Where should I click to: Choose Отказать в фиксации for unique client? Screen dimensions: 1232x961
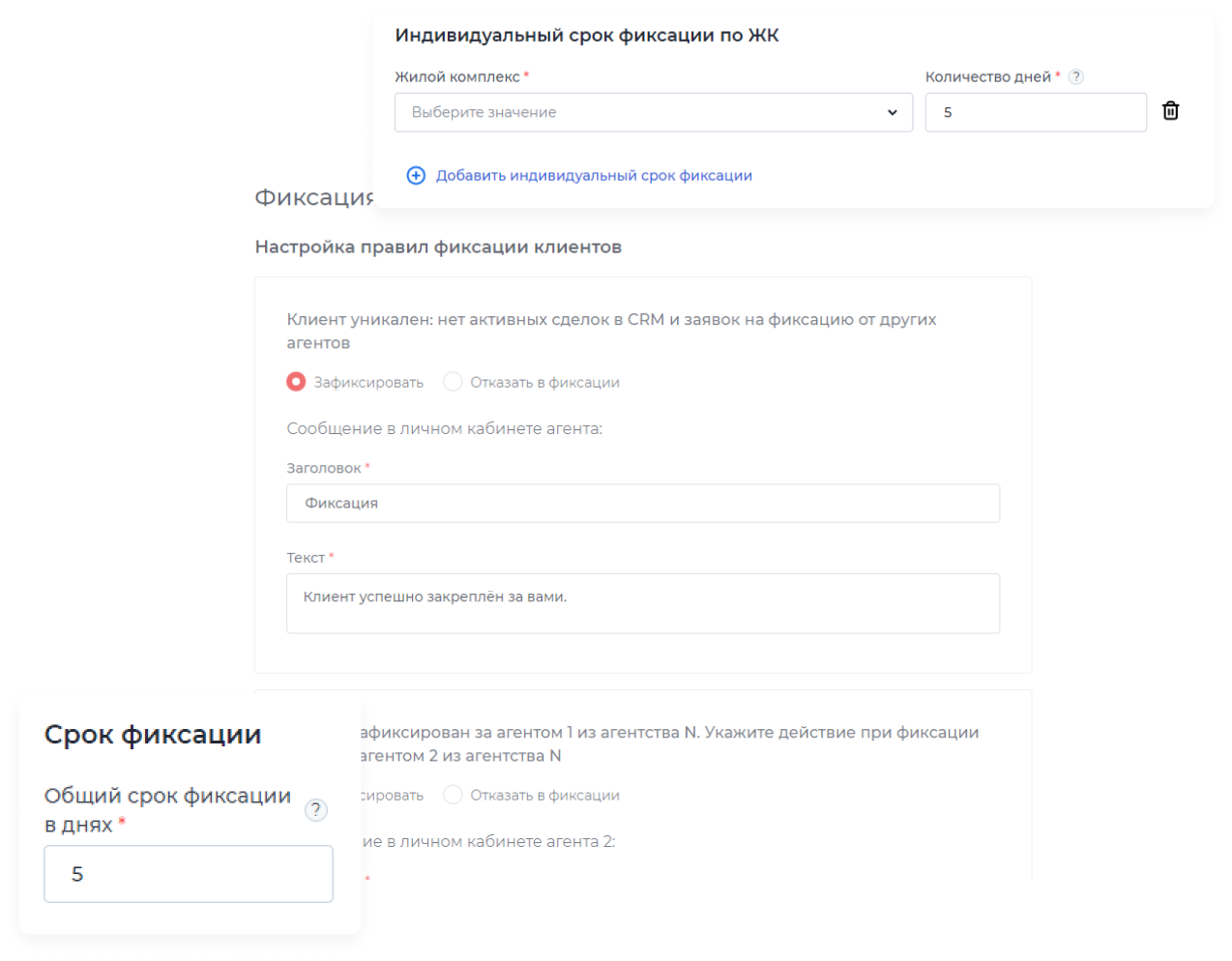click(x=453, y=382)
